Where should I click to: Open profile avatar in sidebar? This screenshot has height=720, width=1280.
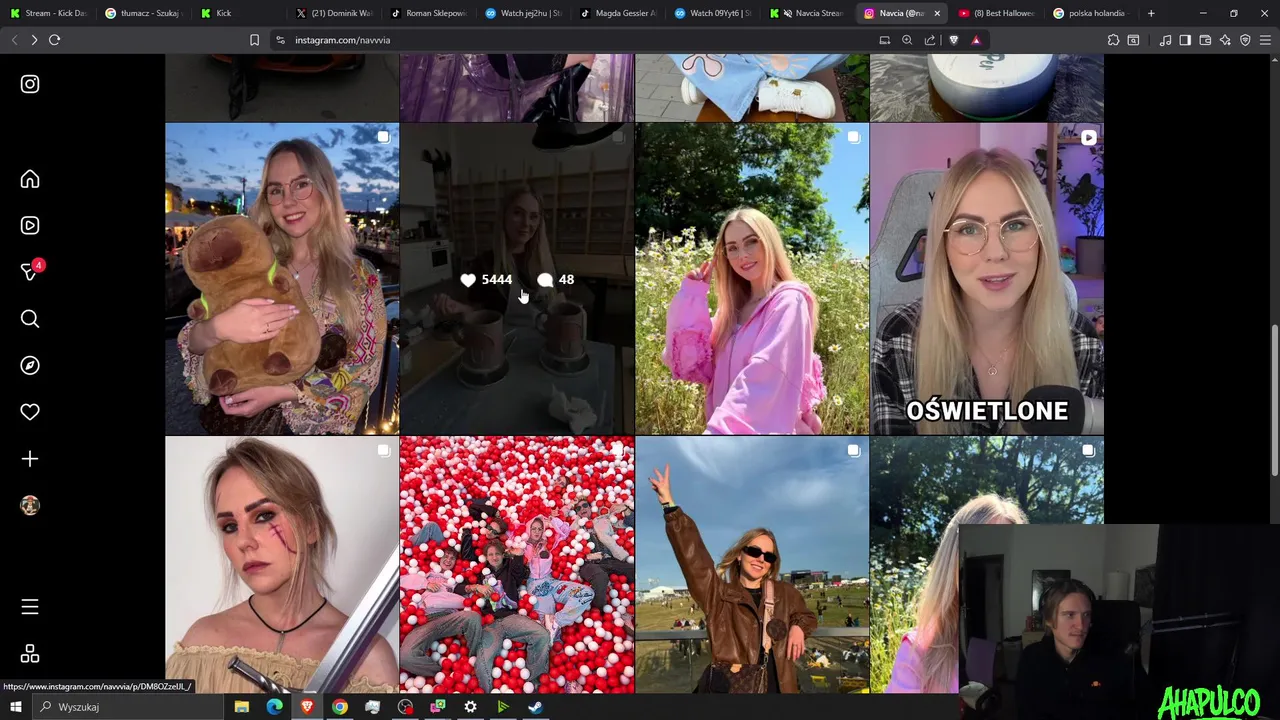[30, 505]
